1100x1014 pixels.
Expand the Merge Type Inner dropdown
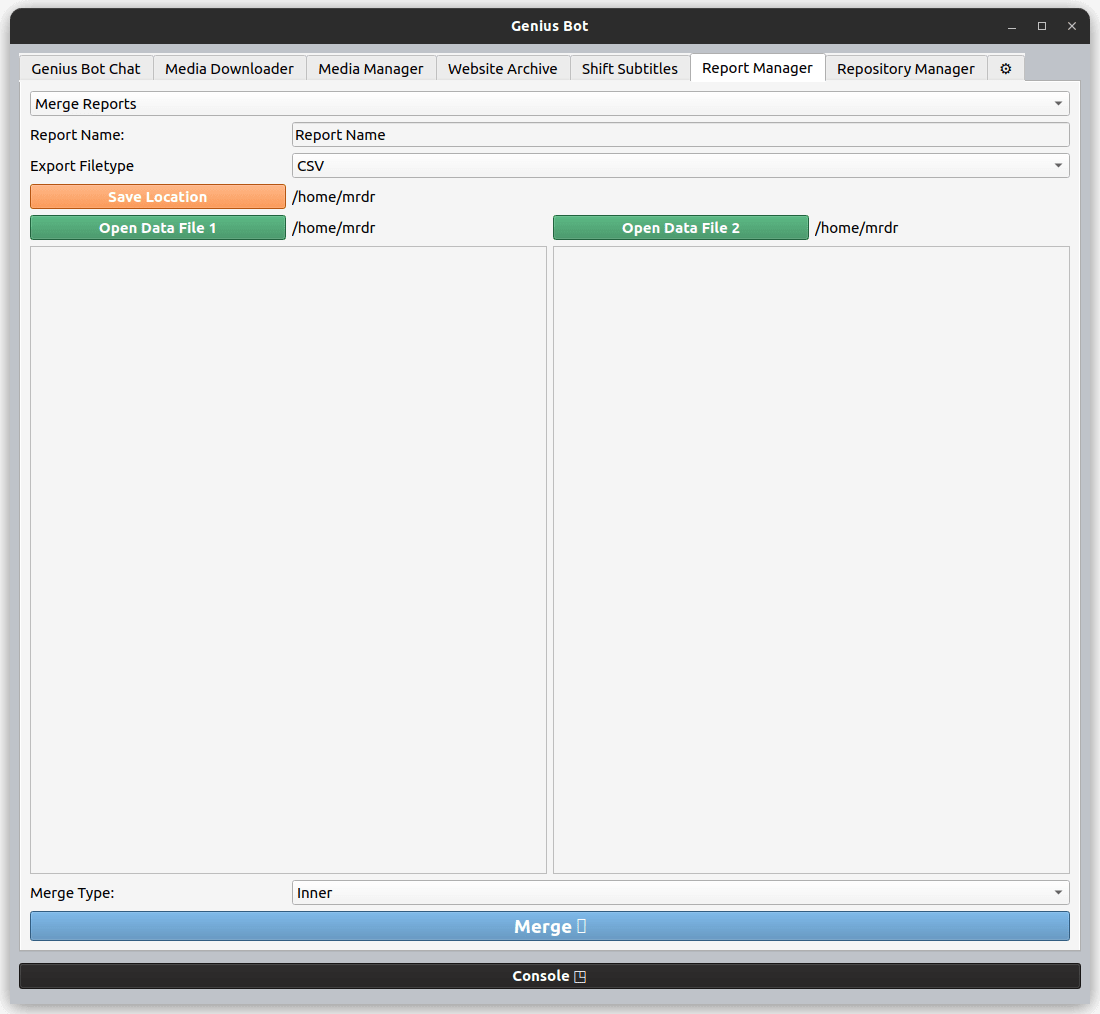(x=680, y=893)
